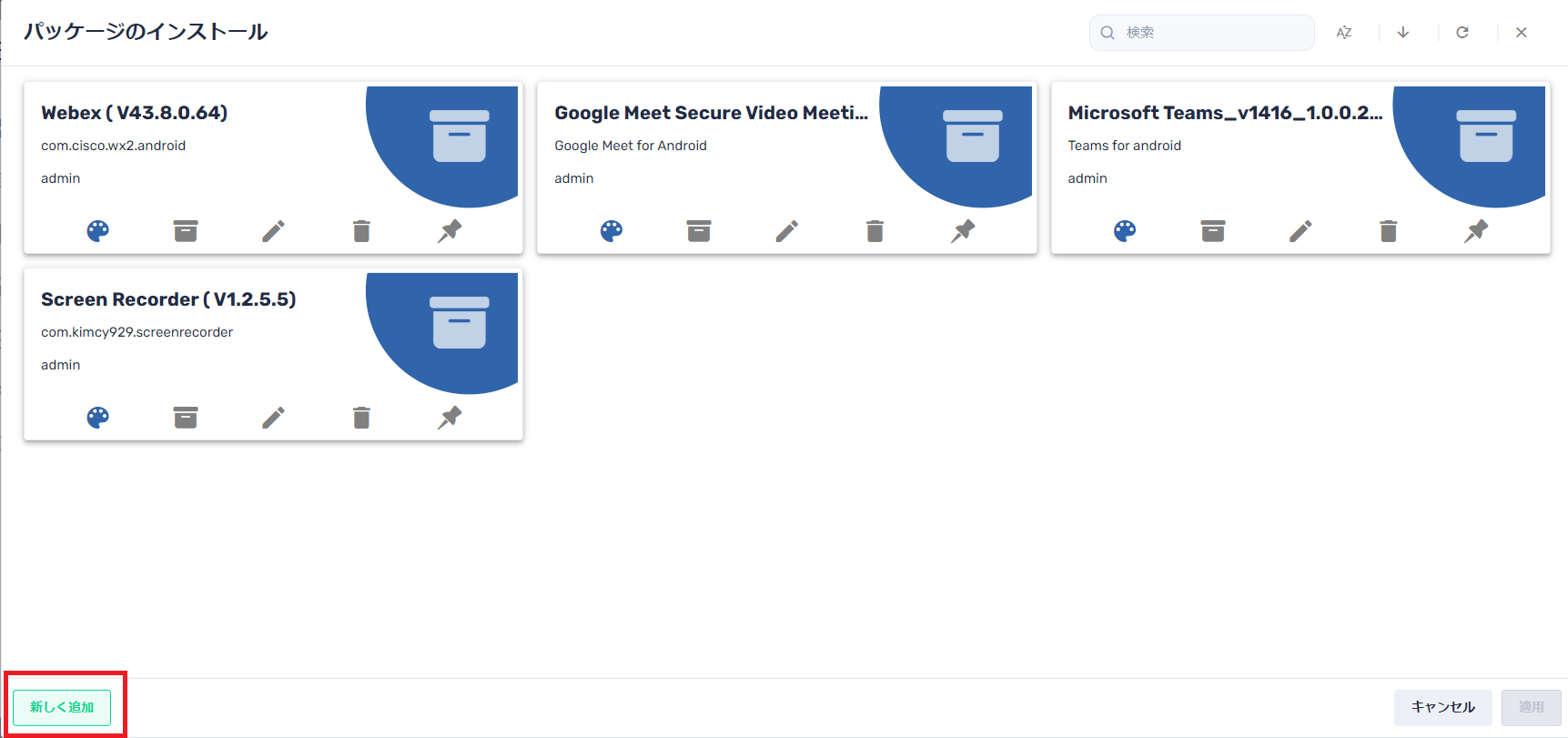Image resolution: width=1568 pixels, height=738 pixels.
Task: Click the magnifier icon in the search box
Action: click(x=1108, y=33)
